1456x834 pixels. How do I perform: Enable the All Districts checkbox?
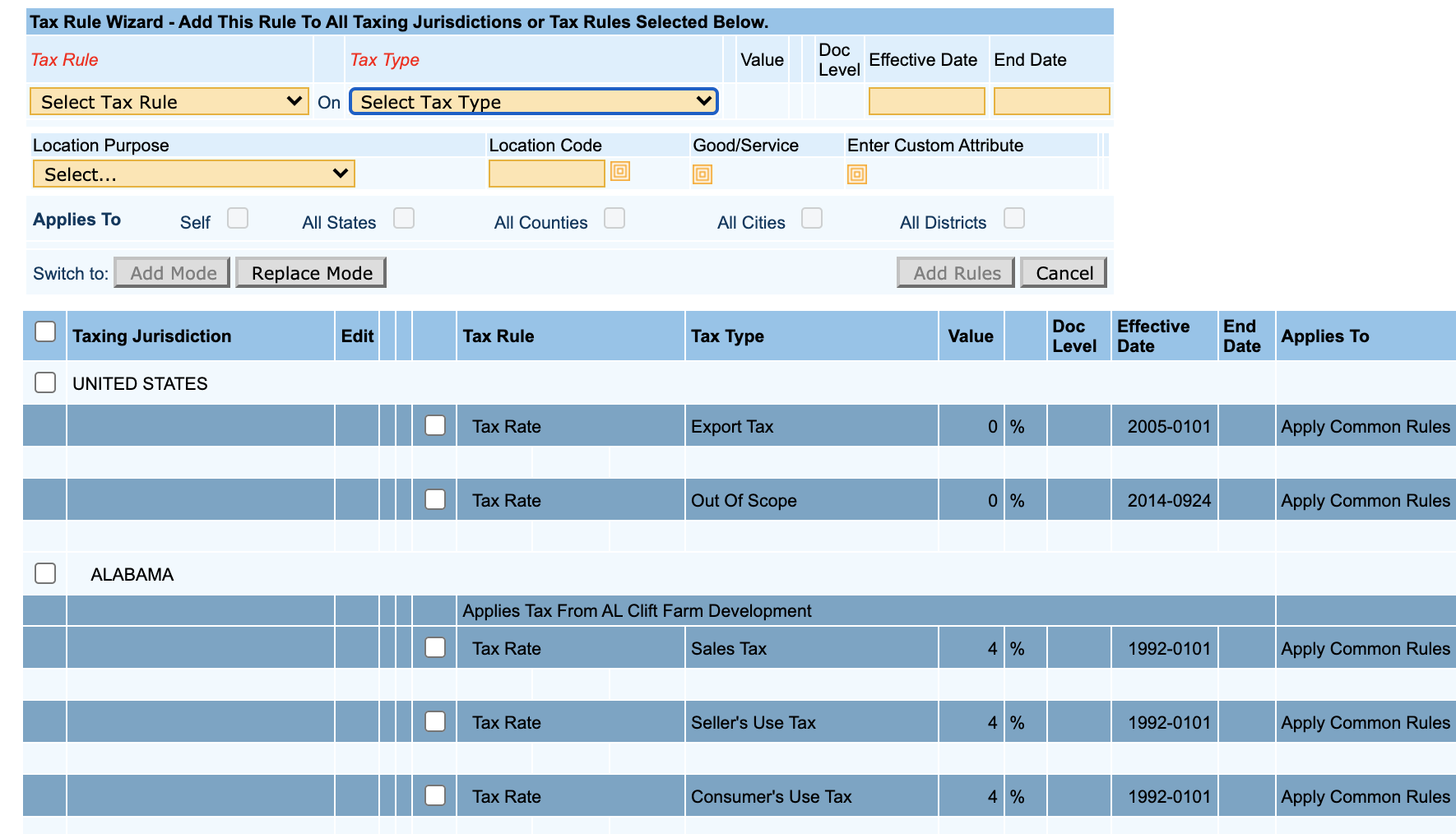click(1013, 219)
